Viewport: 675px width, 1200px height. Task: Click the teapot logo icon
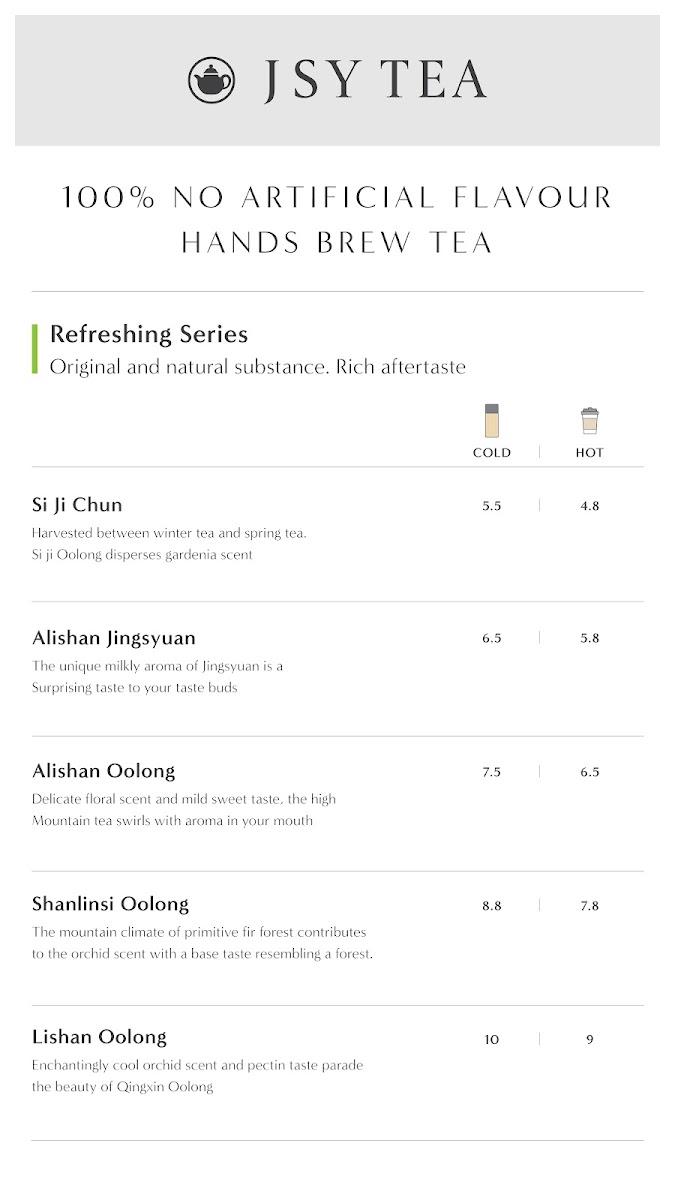pyautogui.click(x=211, y=80)
